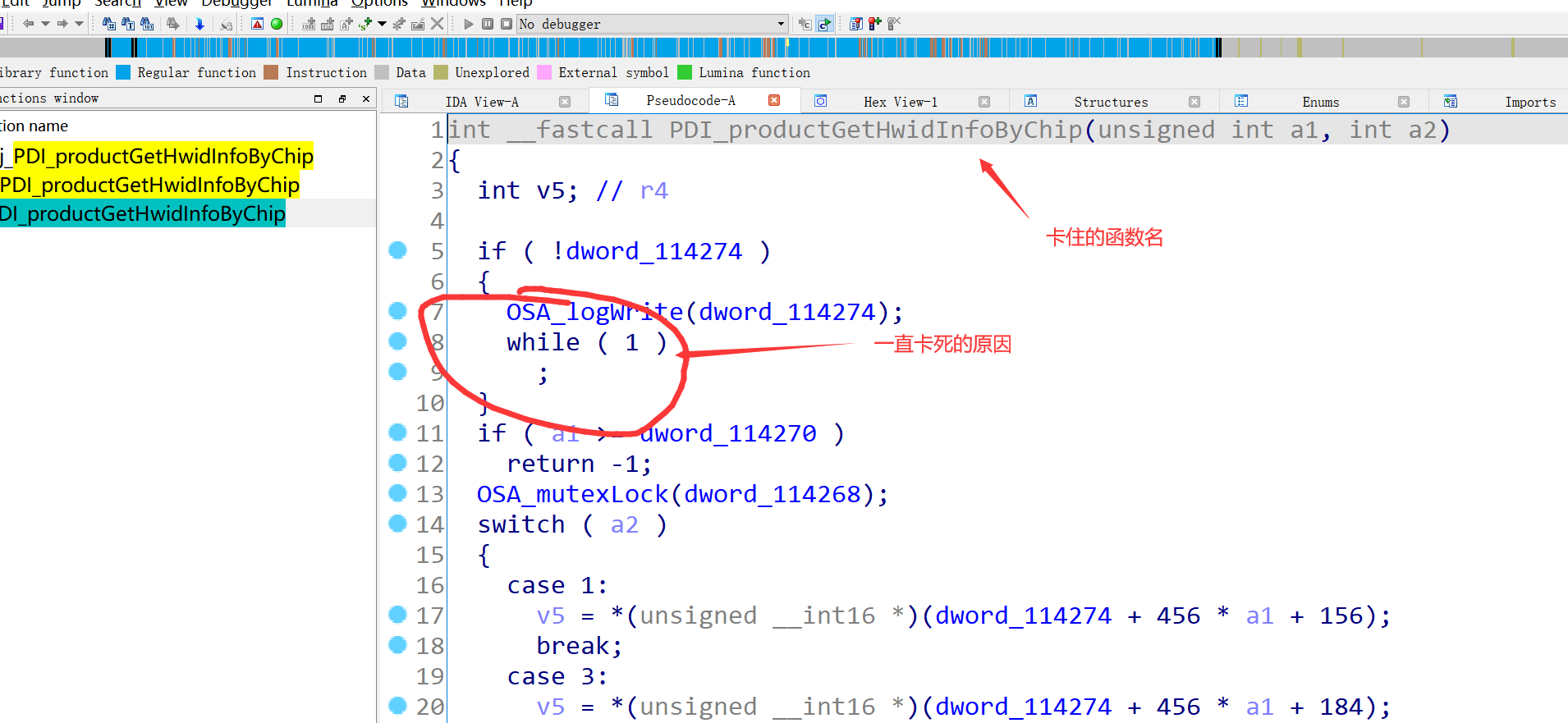Click the Instruction brown legend swatch
Screen dimensions: 1568x723
tap(271, 72)
